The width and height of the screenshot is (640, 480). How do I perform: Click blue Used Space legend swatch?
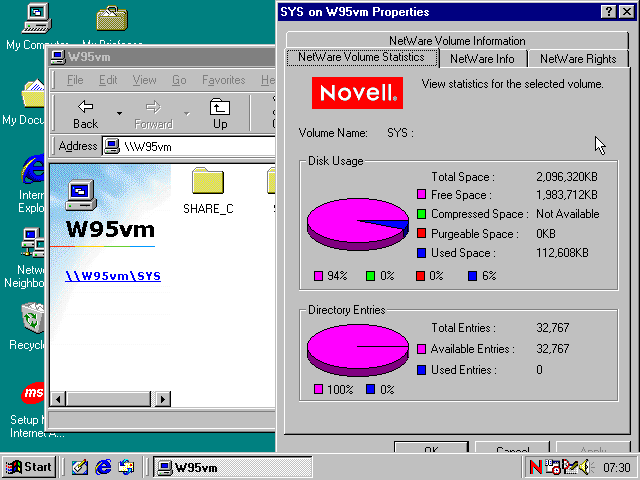421,253
